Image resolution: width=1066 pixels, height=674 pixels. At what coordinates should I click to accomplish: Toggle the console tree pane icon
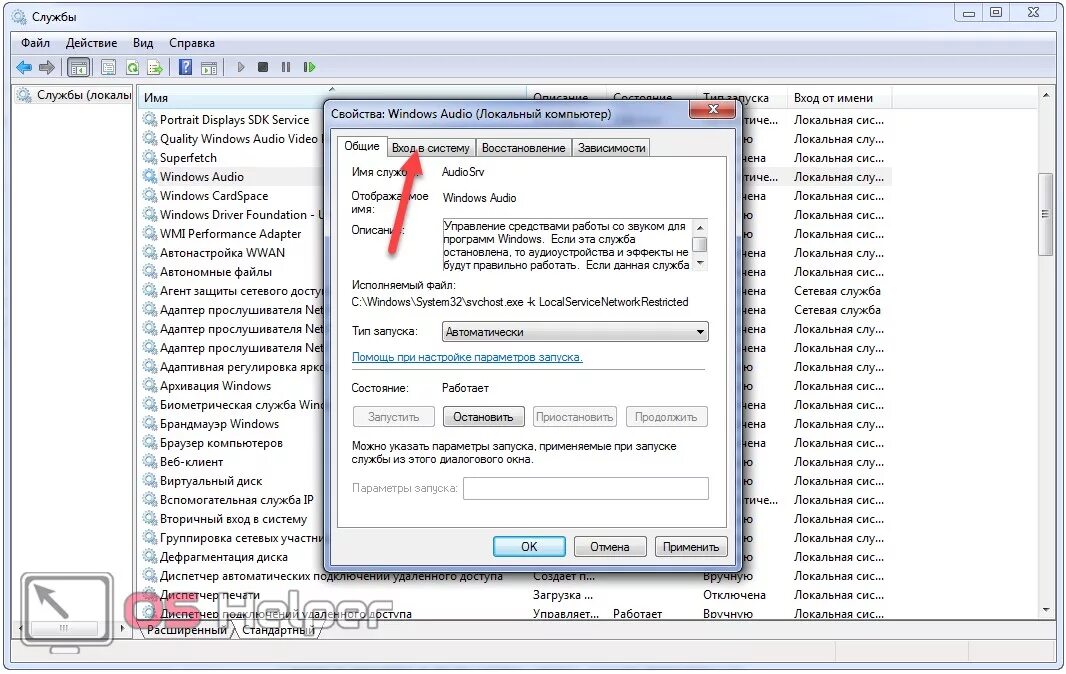coord(79,67)
